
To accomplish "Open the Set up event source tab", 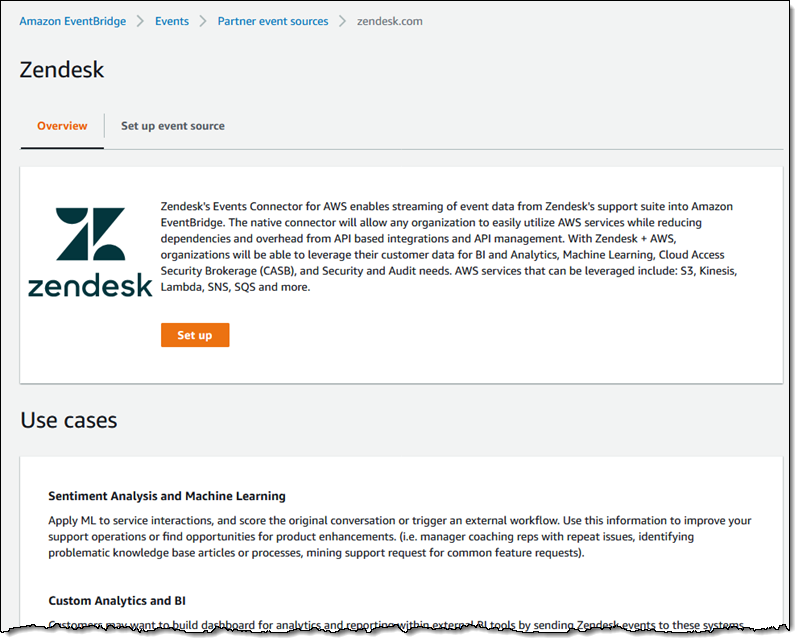I will 173,126.
